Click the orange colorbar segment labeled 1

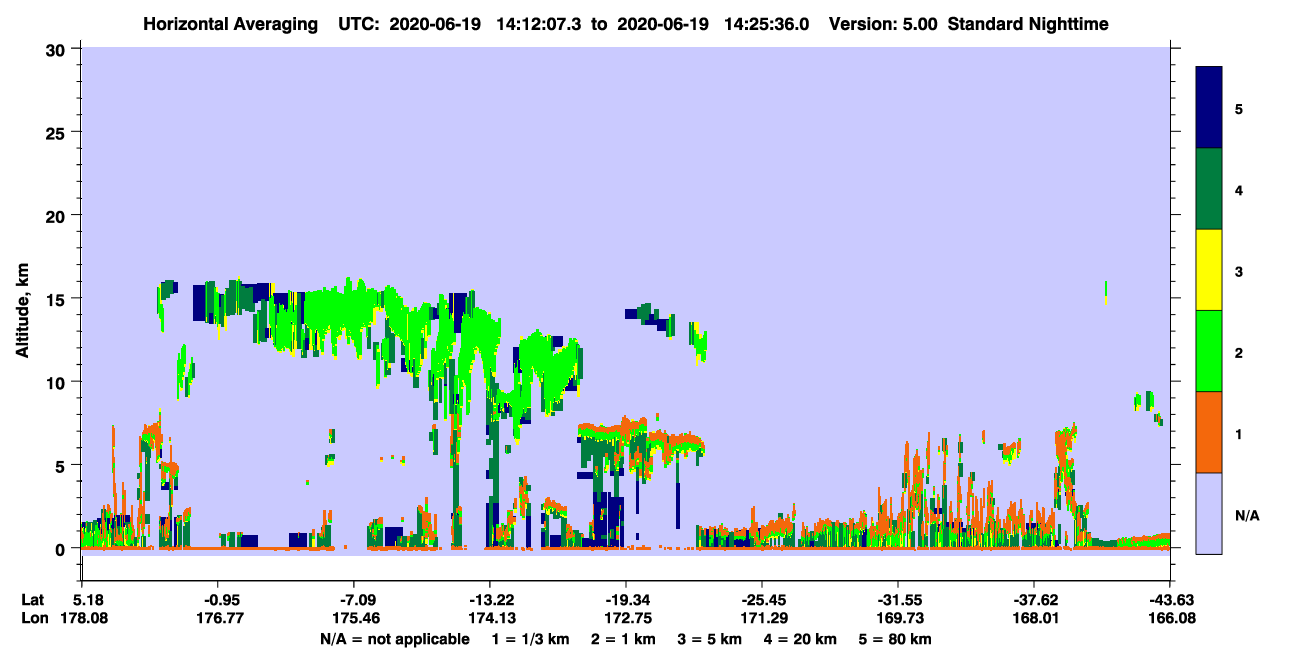(x=1209, y=432)
